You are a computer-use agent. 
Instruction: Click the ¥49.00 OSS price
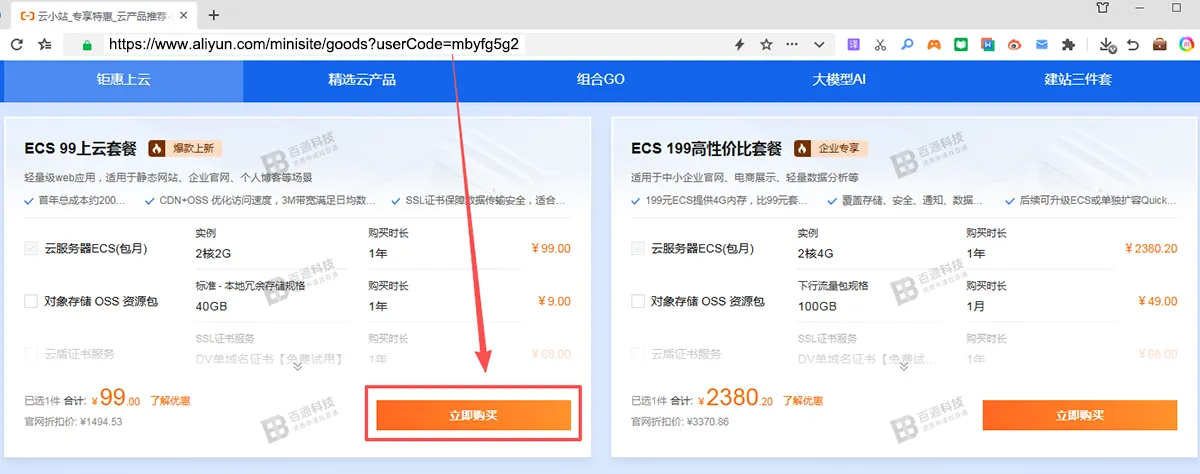(x=1158, y=301)
